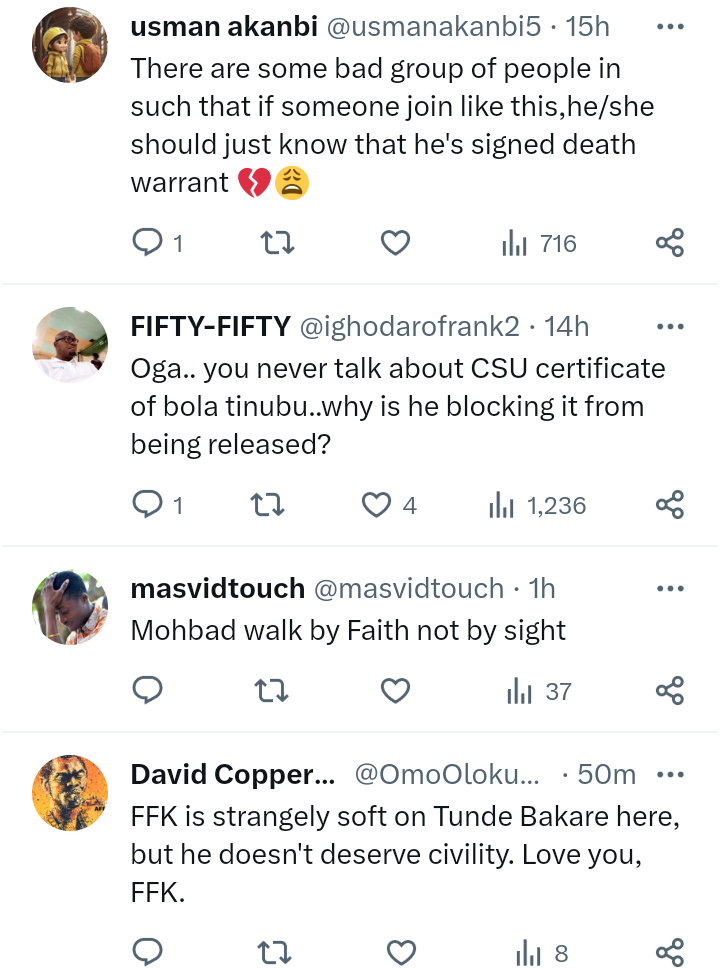Viewport: 720px width, 969px height.
Task: Retweet usman akanbi's post
Action: point(269,242)
